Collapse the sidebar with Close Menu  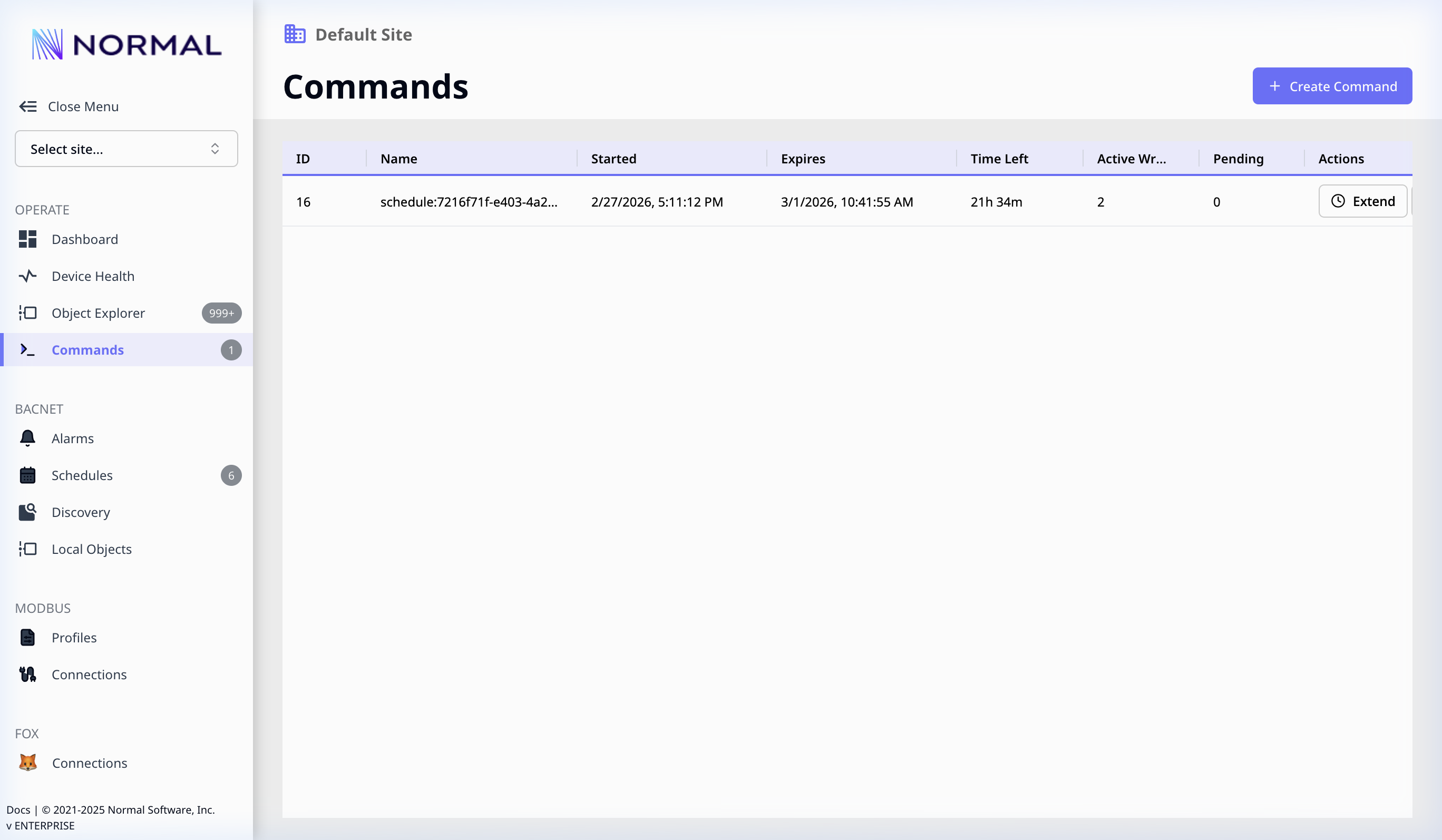(69, 106)
